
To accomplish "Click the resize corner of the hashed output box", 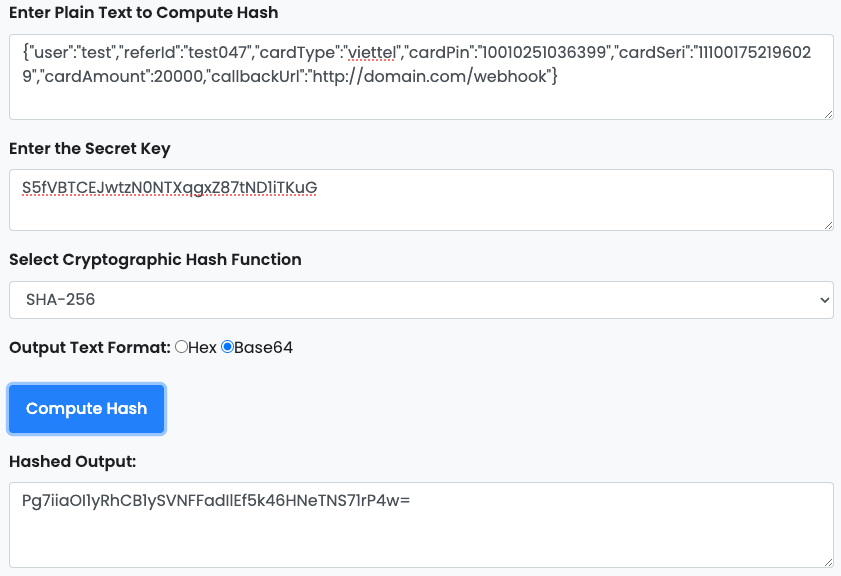I will point(827,562).
